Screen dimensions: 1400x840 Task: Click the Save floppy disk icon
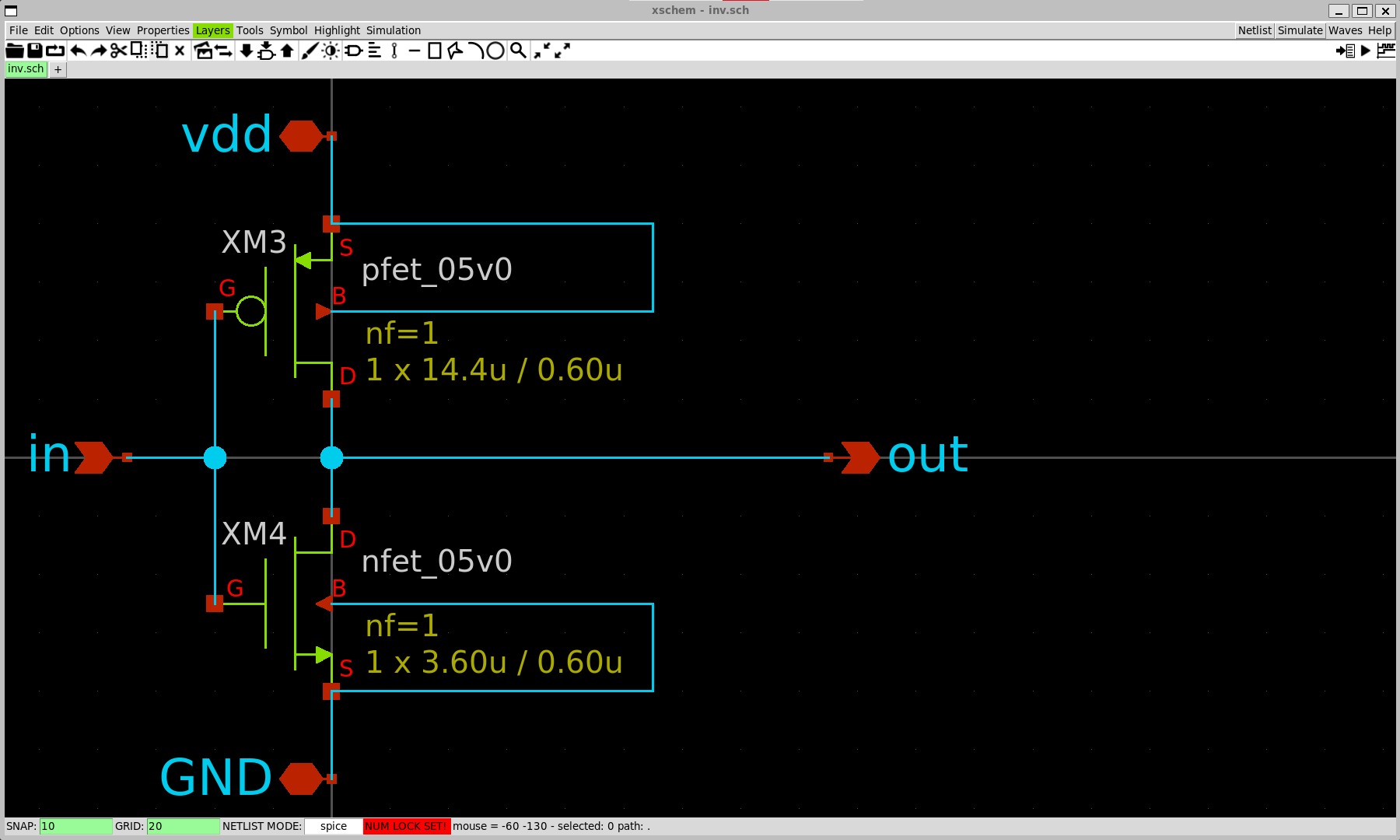35,51
